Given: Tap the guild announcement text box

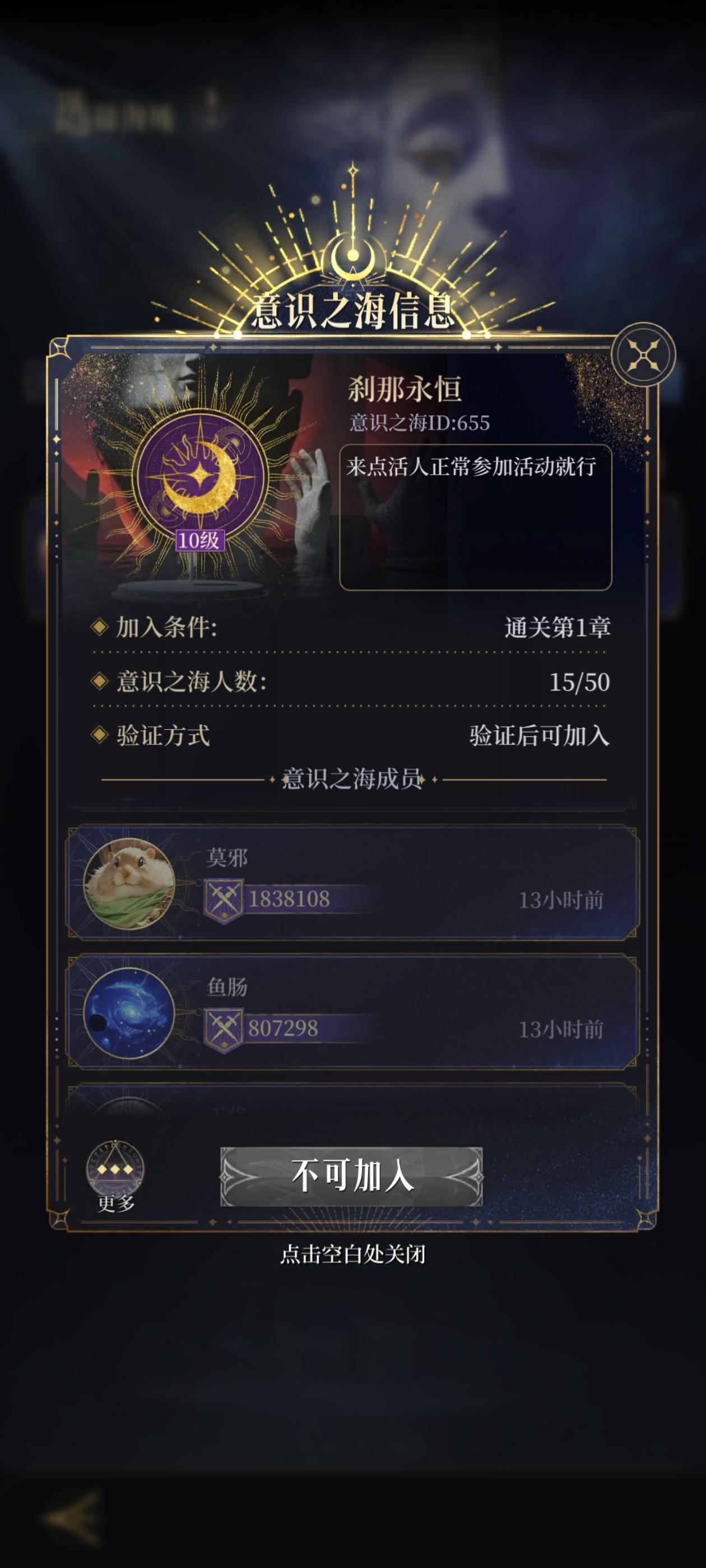Looking at the screenshot, I should coord(475,517).
